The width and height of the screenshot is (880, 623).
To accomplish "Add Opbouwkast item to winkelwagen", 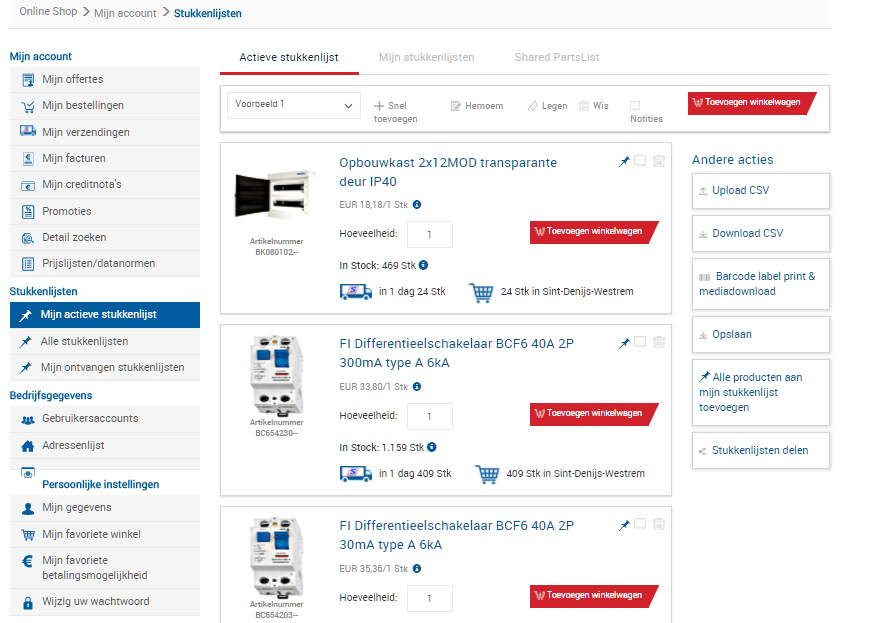I will 593,232.
